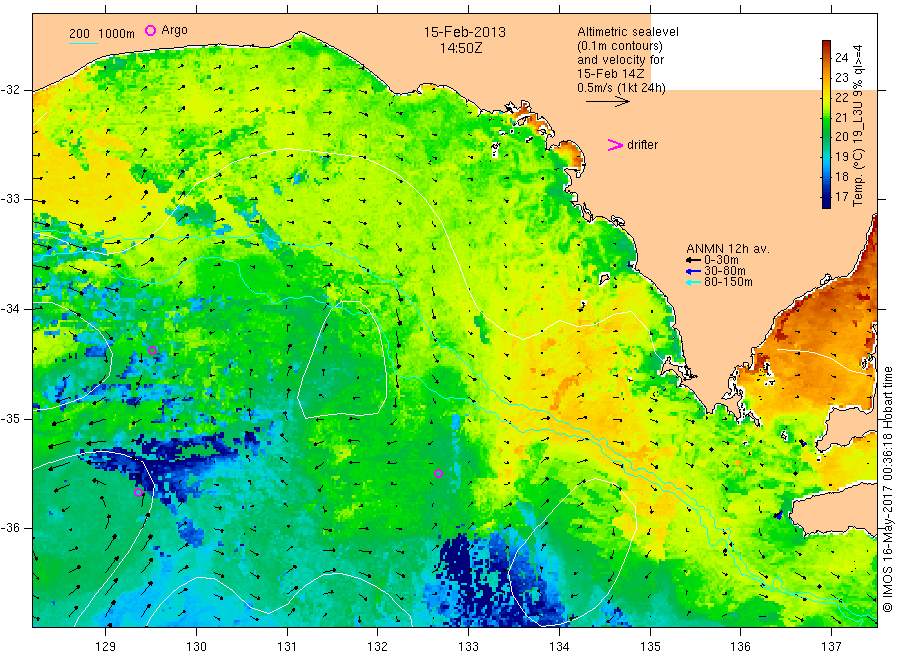Click the latitude label -35

pyautogui.click(x=11, y=418)
